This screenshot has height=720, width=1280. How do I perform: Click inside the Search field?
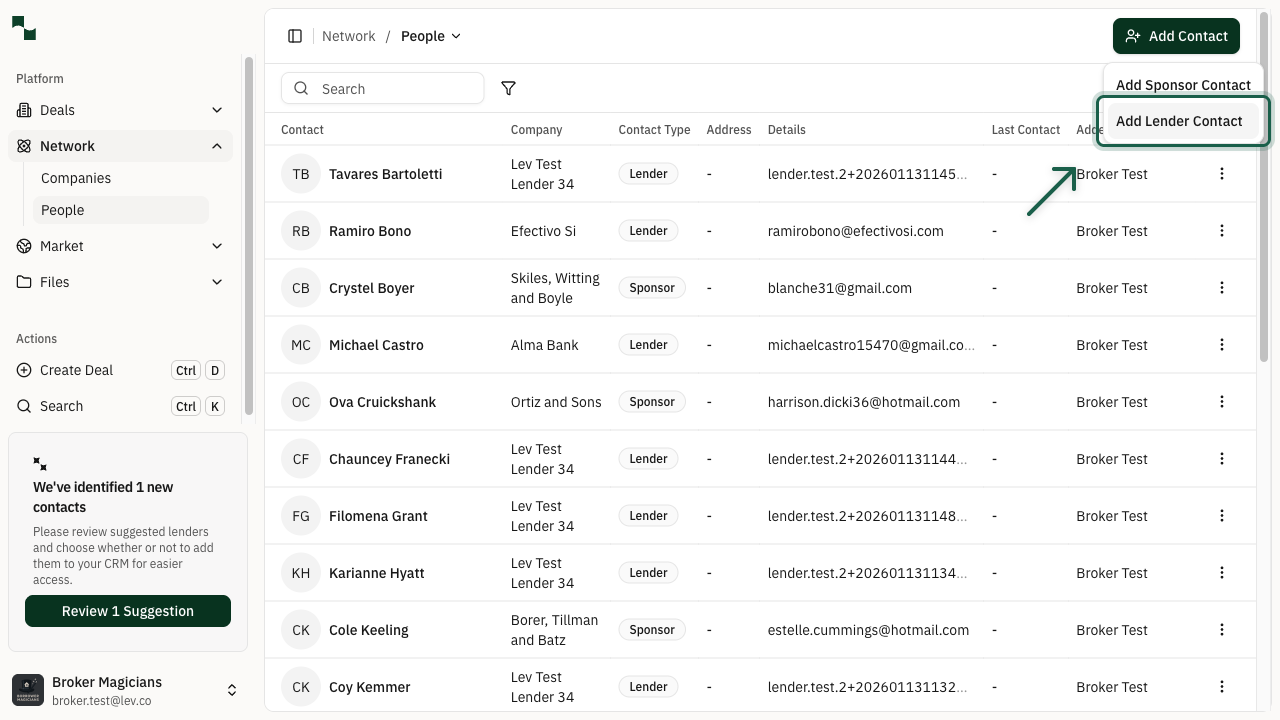click(382, 88)
